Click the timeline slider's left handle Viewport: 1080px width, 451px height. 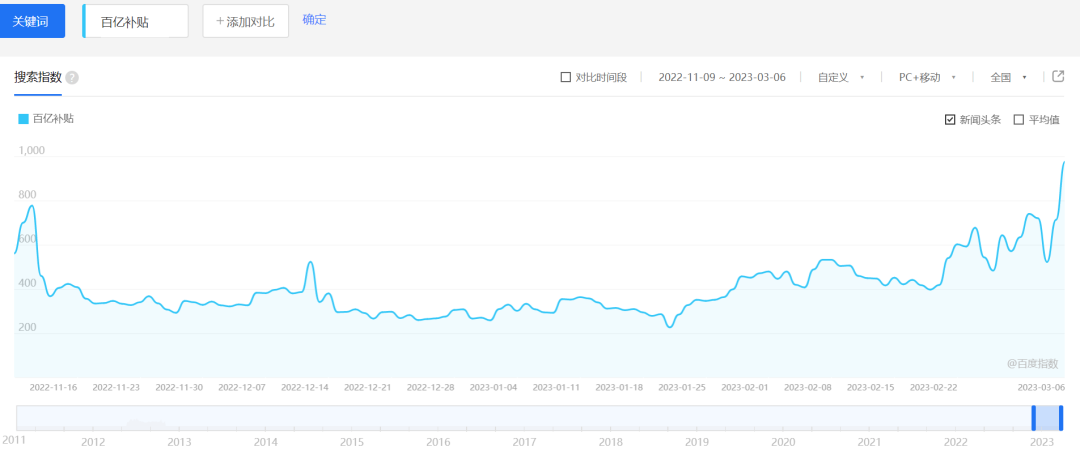coord(1033,417)
